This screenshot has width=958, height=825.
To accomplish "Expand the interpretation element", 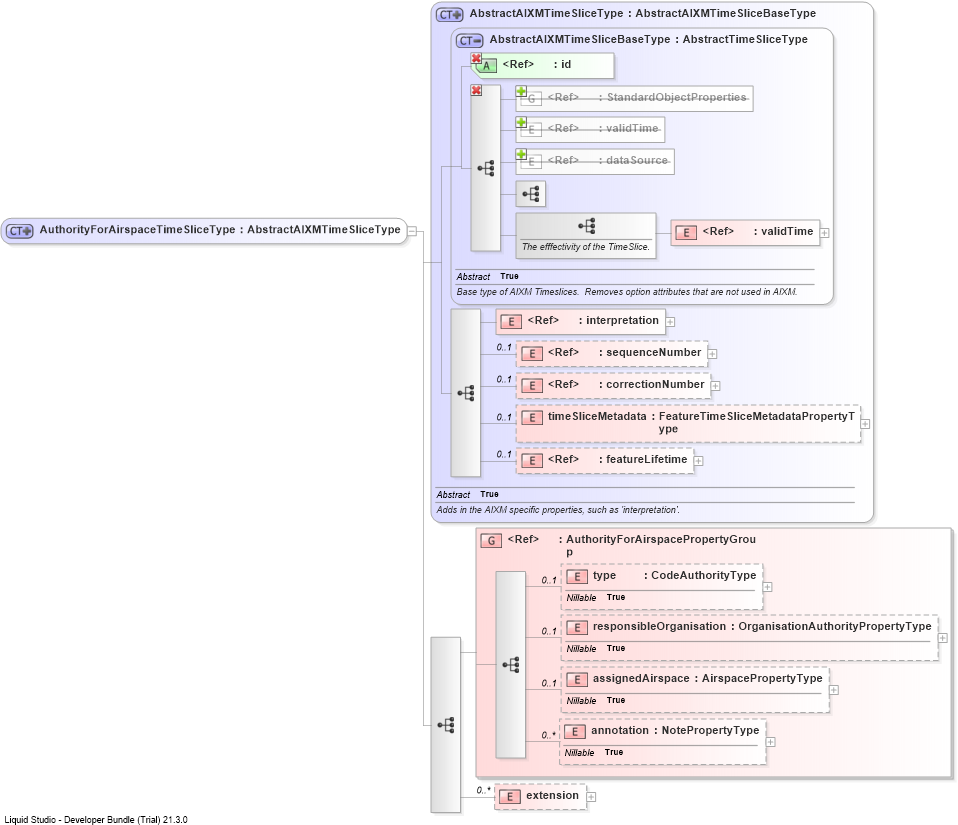I will point(670,322).
